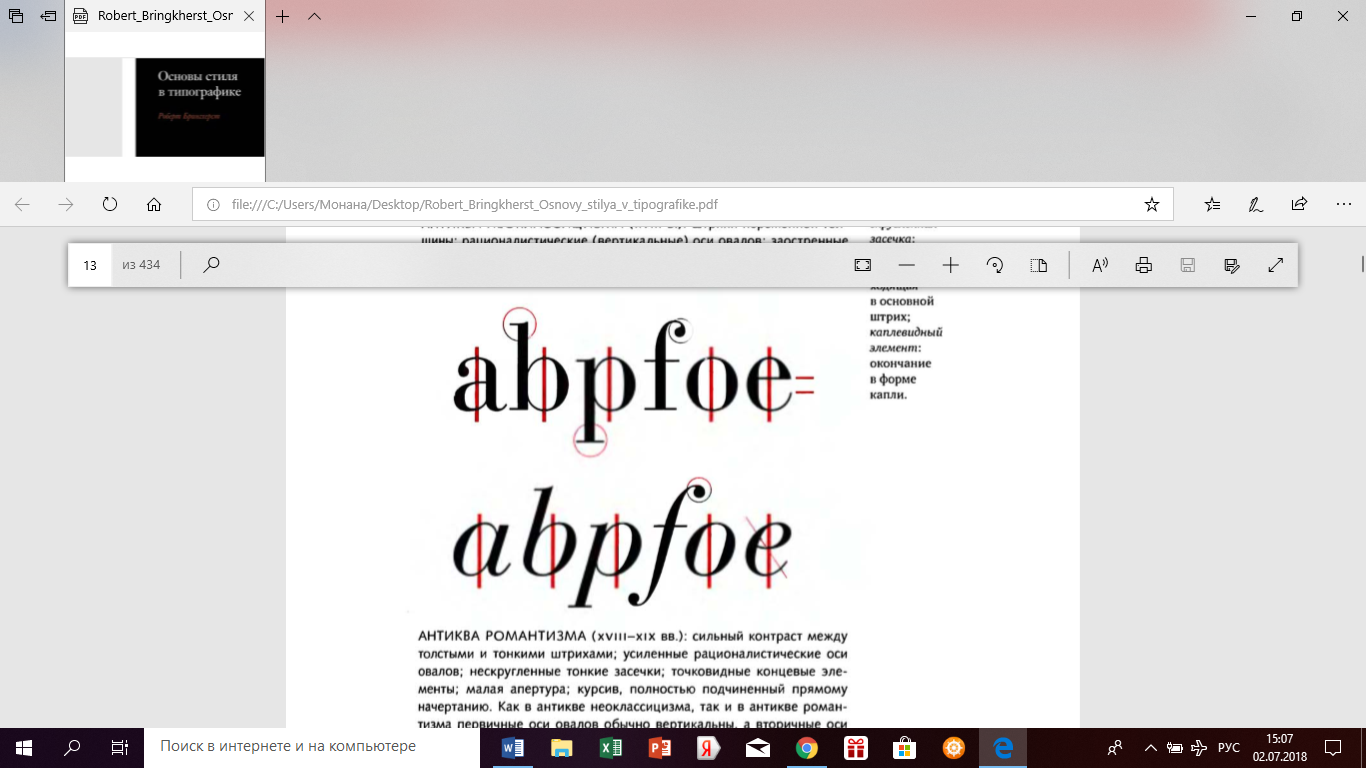Show site information icon in address bar

(212, 204)
